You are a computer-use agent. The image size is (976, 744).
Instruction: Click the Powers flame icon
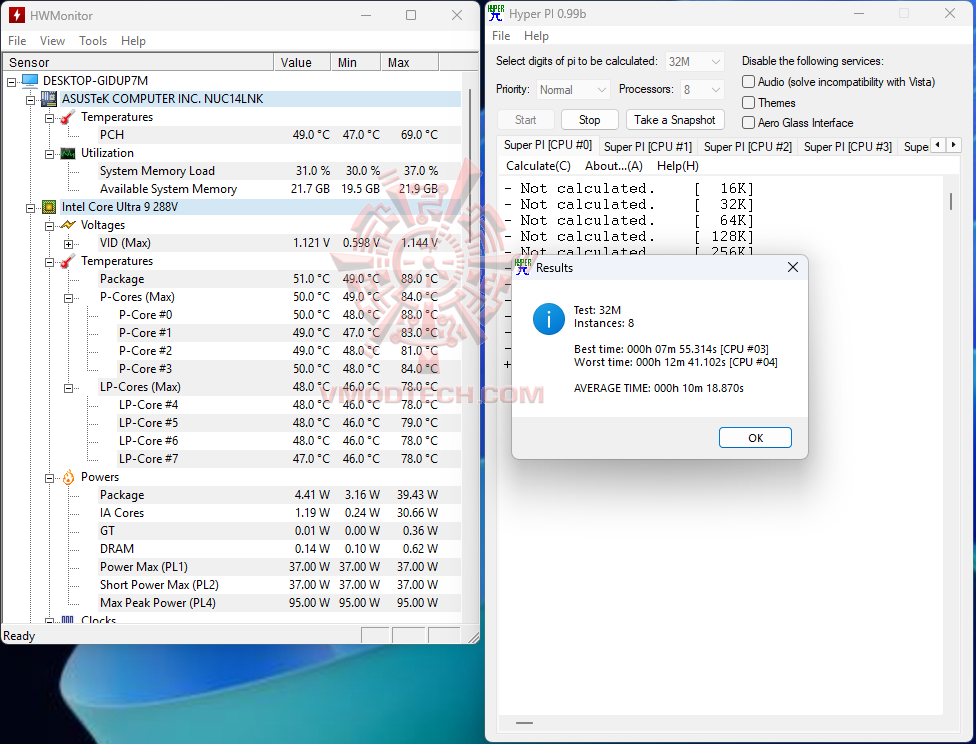click(x=68, y=477)
